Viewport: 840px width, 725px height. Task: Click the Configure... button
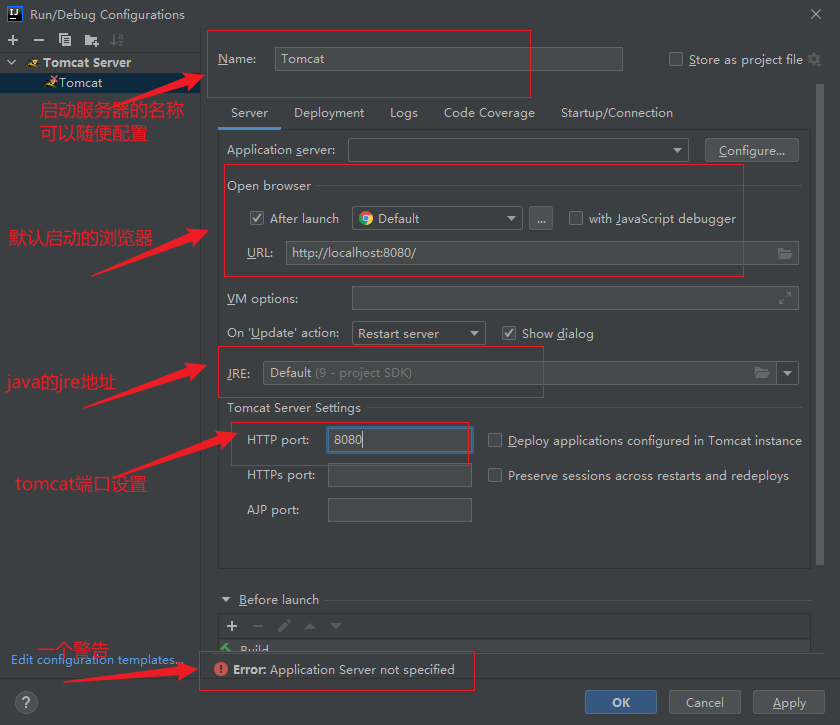tap(752, 151)
